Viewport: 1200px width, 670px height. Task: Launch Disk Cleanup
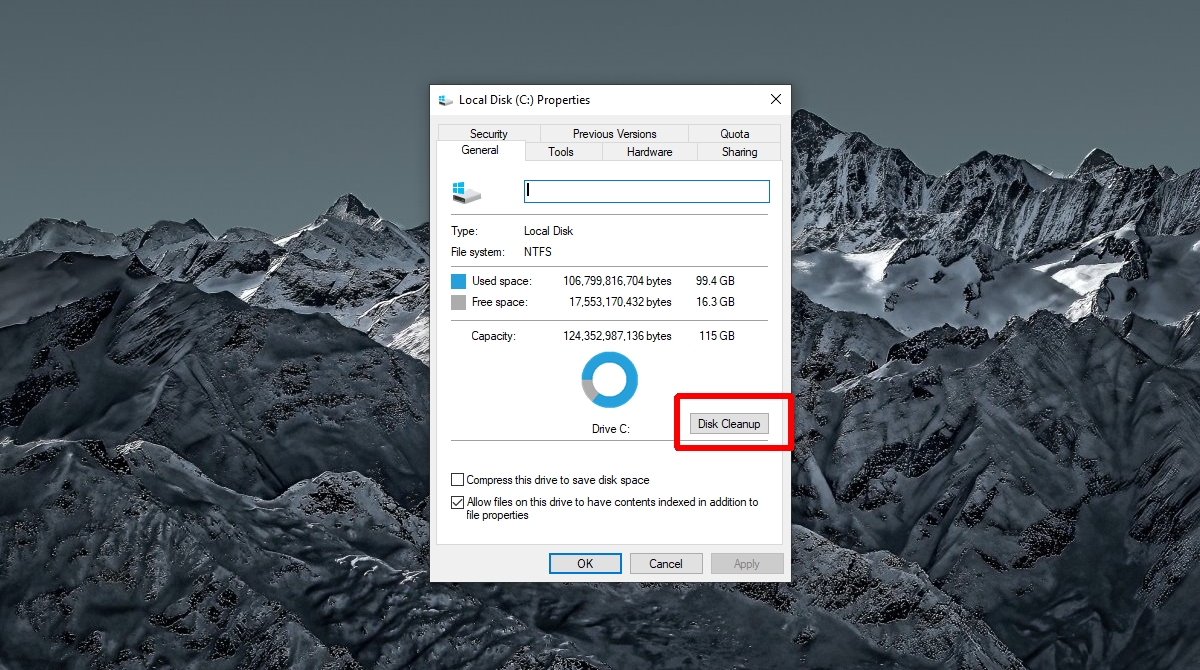pyautogui.click(x=729, y=424)
